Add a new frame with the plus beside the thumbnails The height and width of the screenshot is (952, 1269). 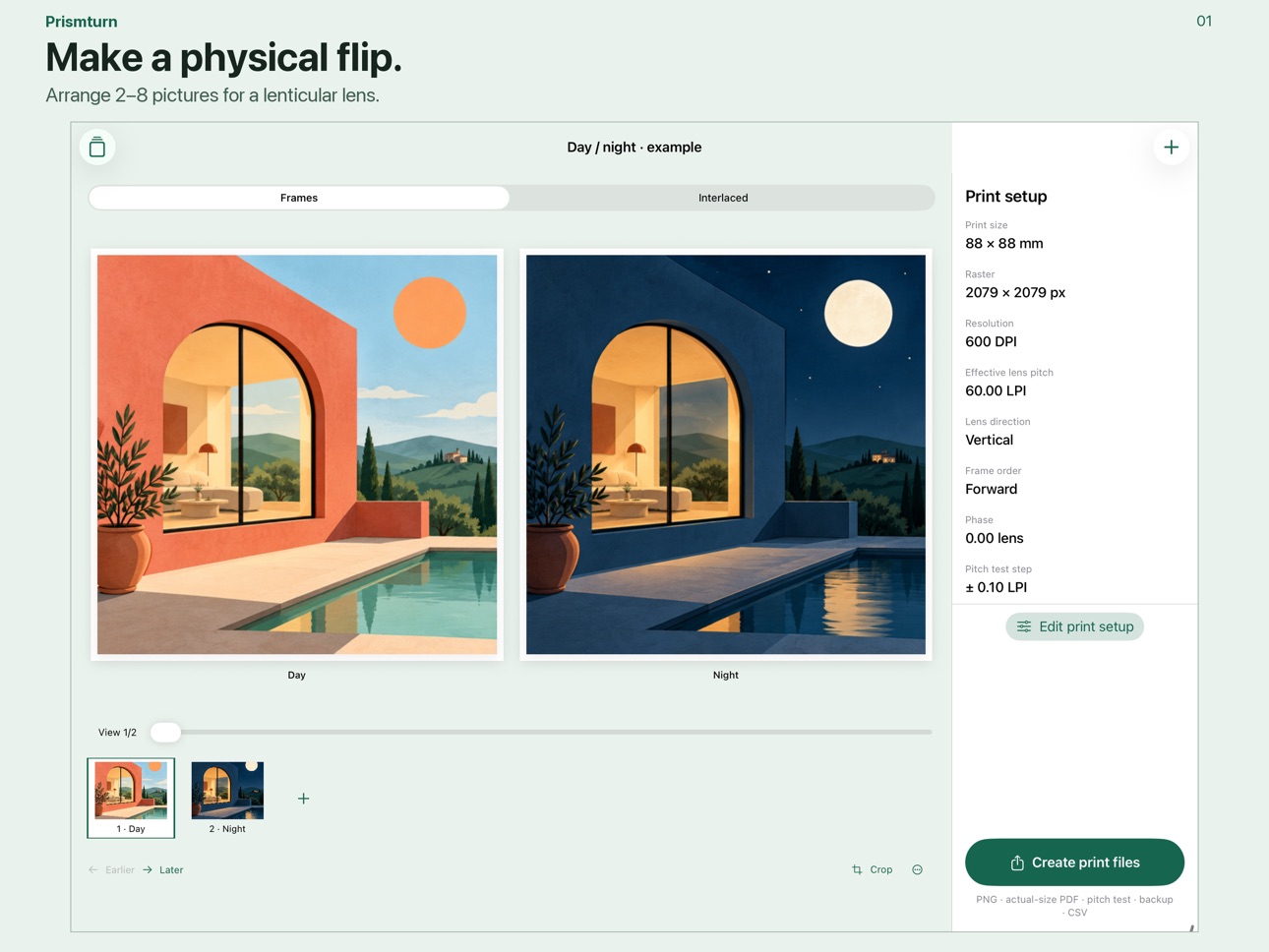click(x=303, y=799)
